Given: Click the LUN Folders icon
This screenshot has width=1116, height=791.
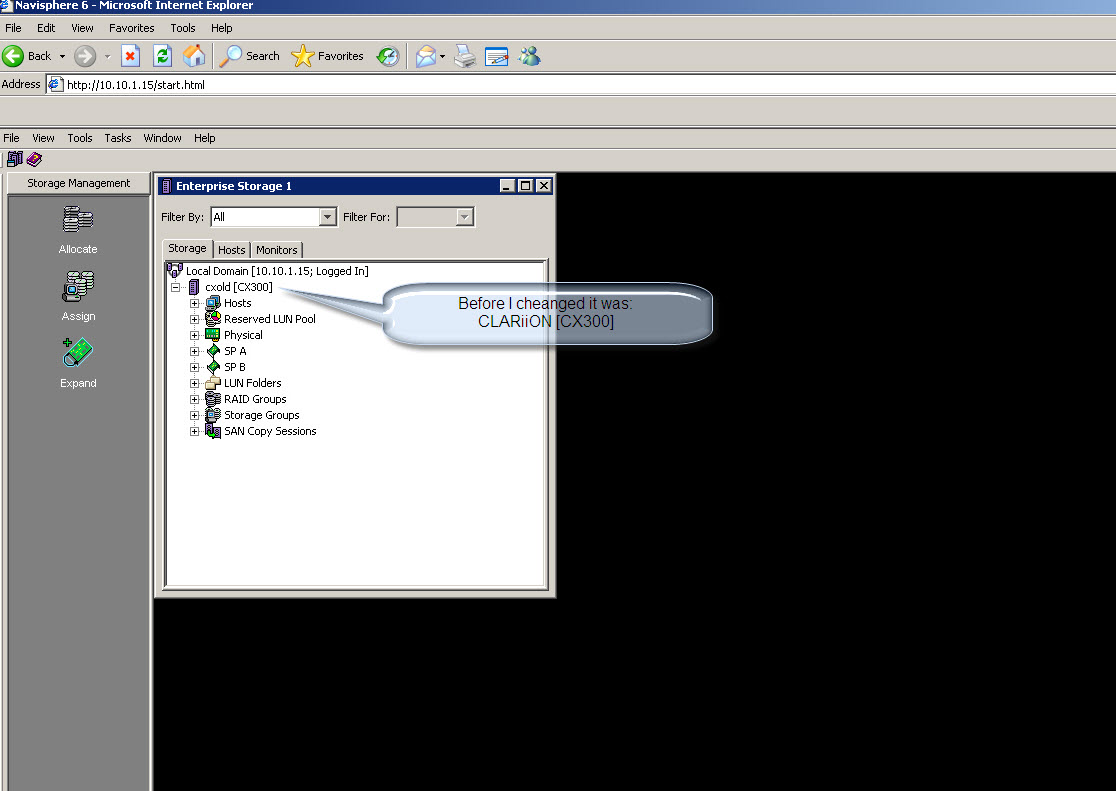Looking at the screenshot, I should click(213, 383).
